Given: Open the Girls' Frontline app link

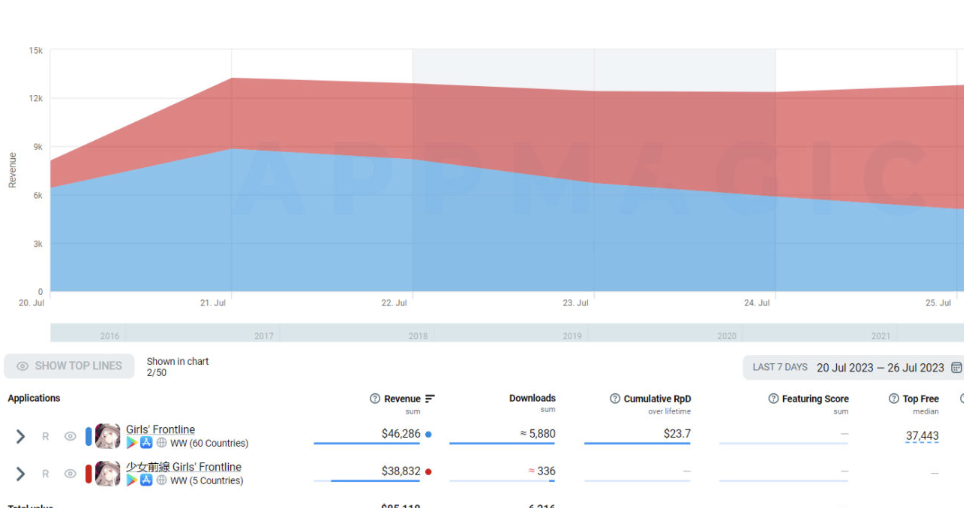Looking at the screenshot, I should coord(160,430).
